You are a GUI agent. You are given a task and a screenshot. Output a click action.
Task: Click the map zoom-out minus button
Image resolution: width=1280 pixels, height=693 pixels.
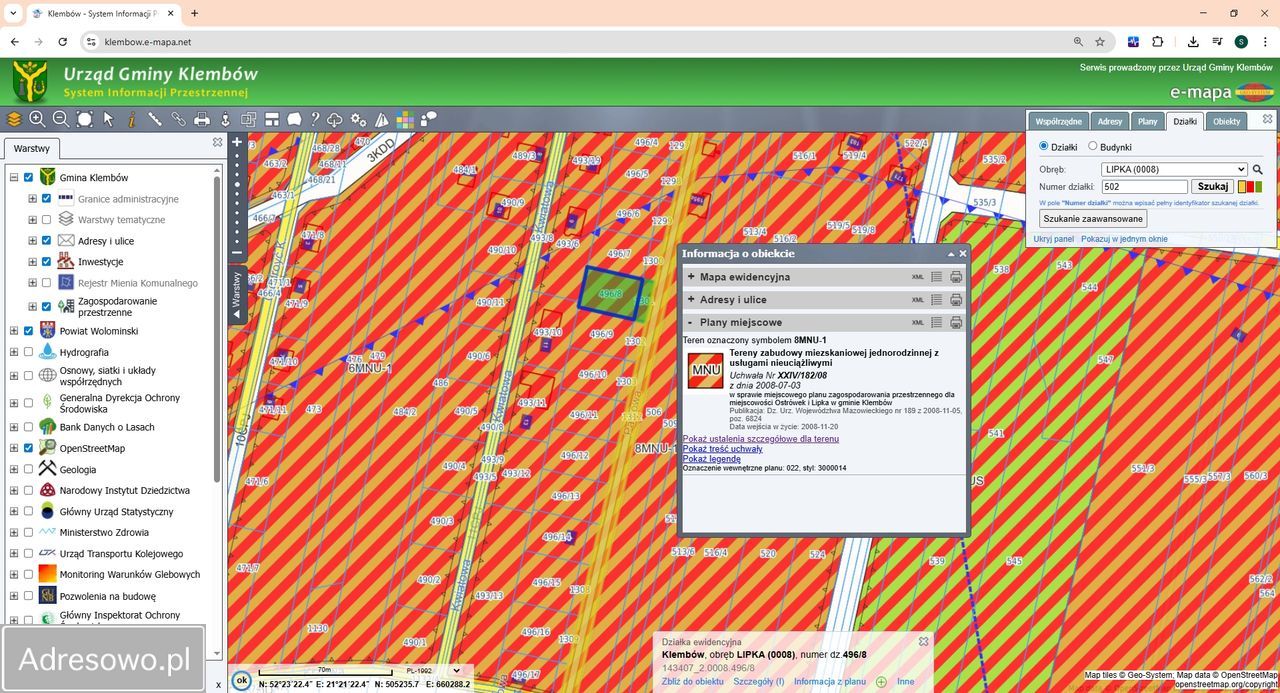[237, 254]
